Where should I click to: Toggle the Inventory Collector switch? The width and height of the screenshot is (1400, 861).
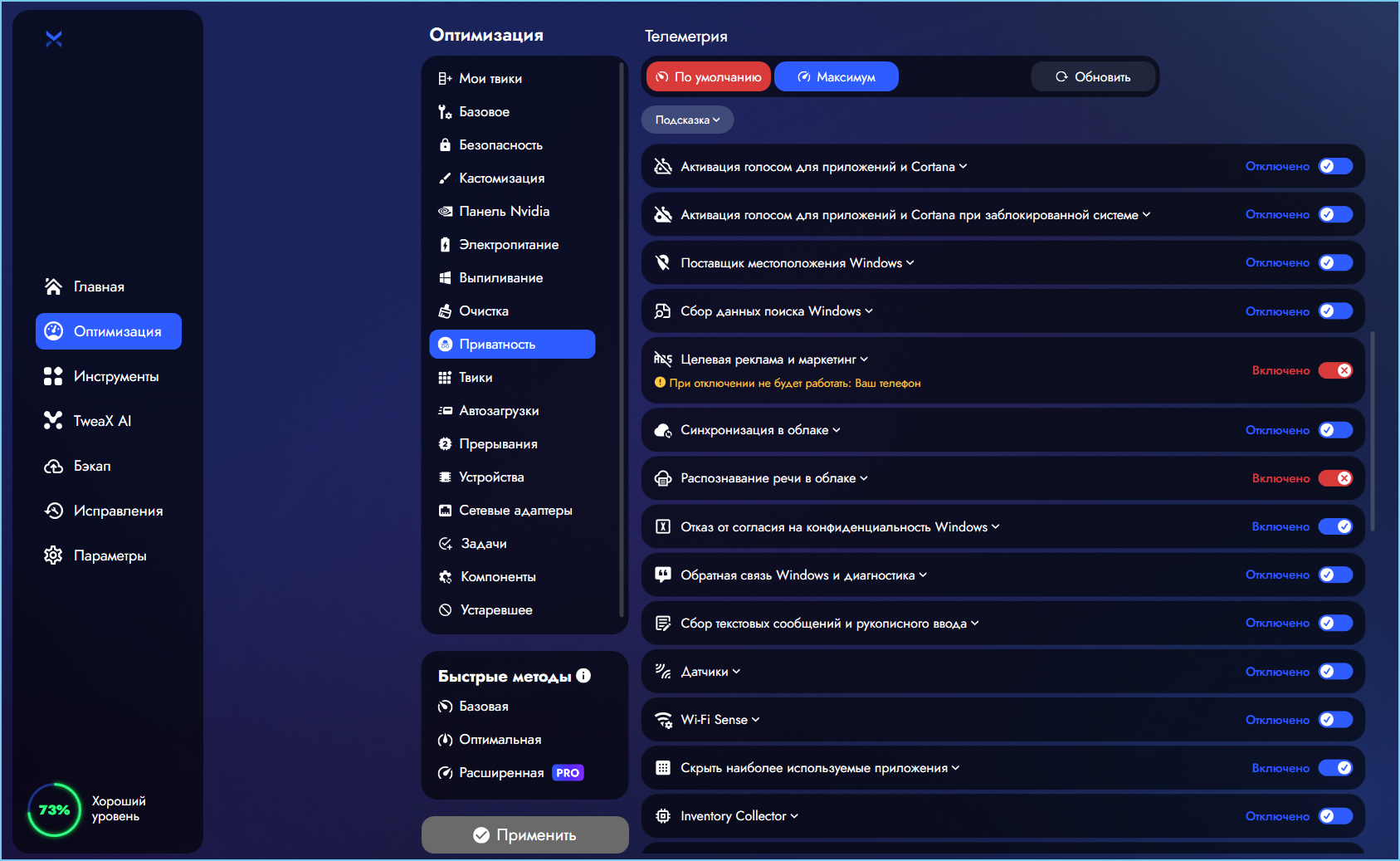coord(1335,816)
